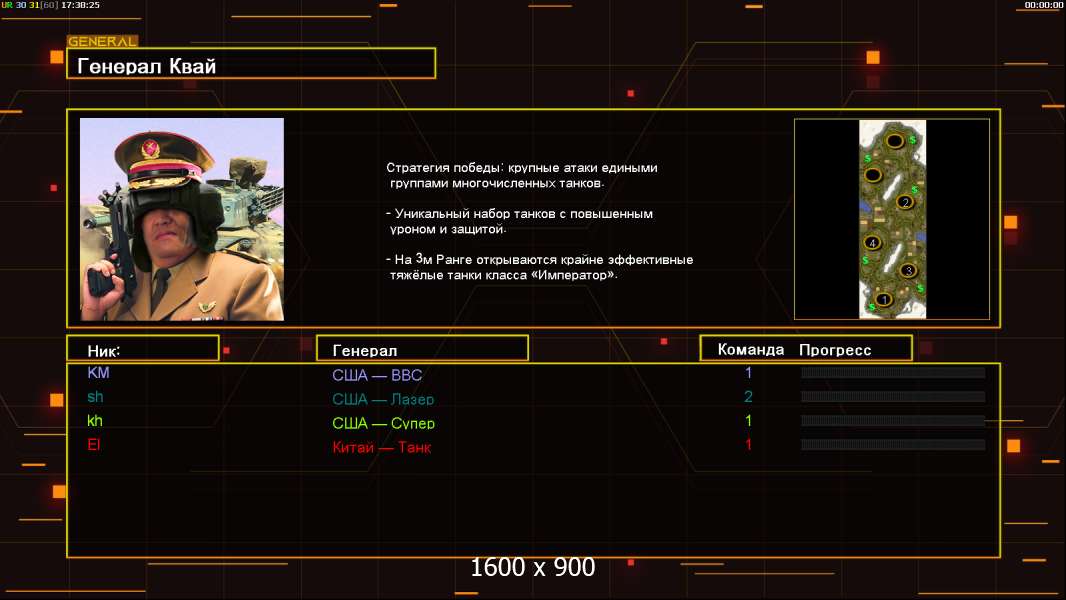Select start position 2 on the minimap

[x=905, y=202]
